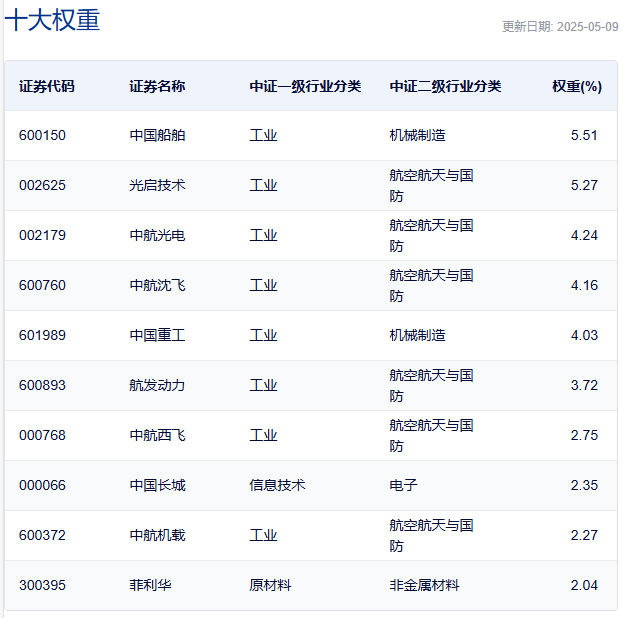This screenshot has height=618, width=623.
Task: Select stock code 300395
Action: pos(43,585)
